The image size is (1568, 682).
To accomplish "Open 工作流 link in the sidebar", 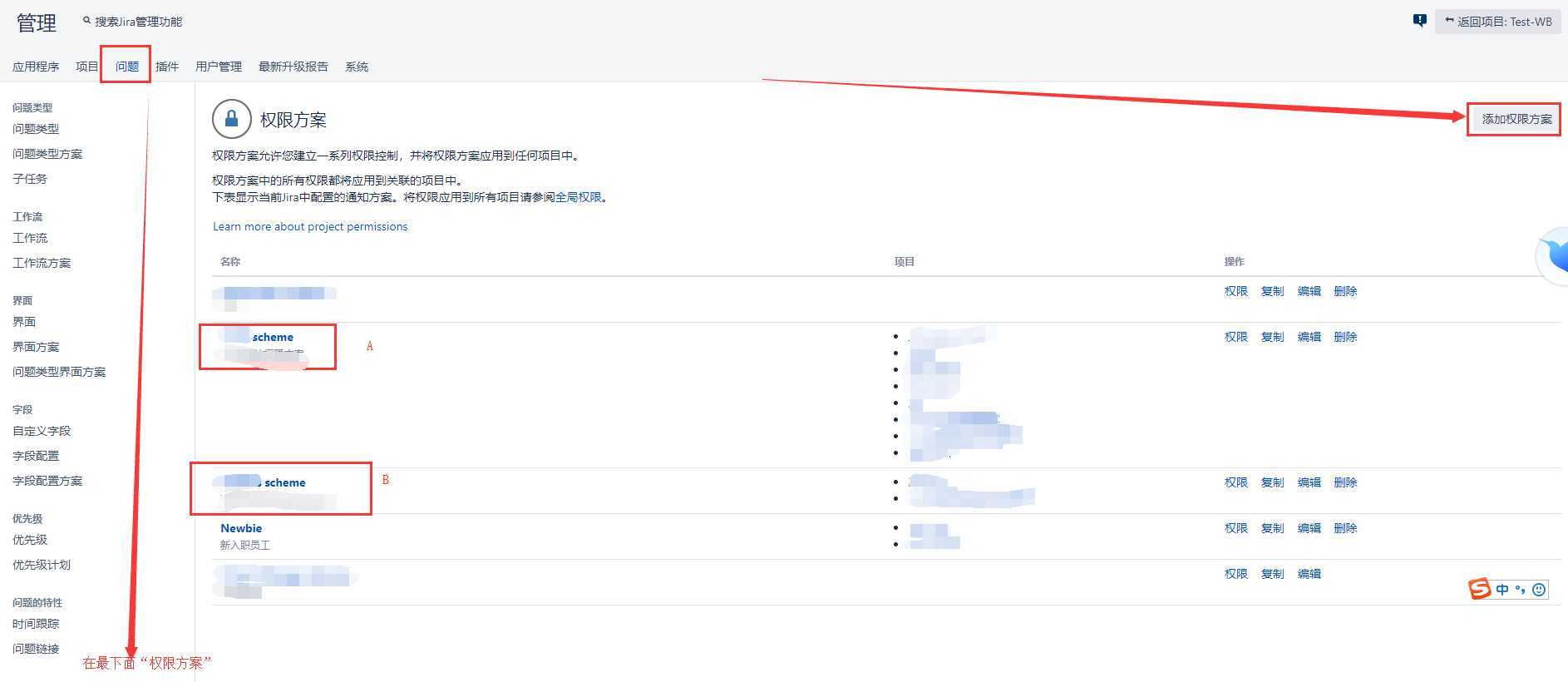I will (x=30, y=238).
